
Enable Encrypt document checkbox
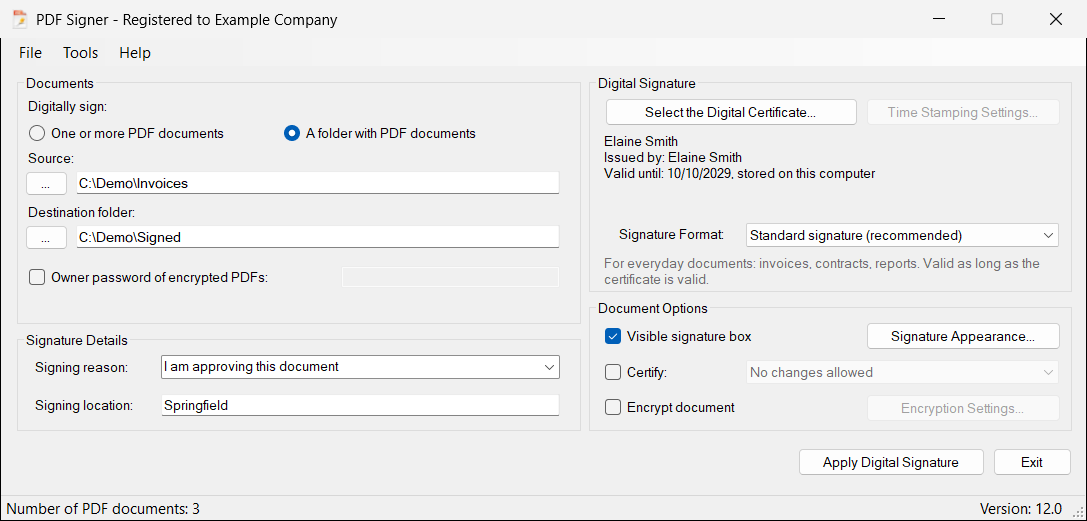tap(670, 407)
